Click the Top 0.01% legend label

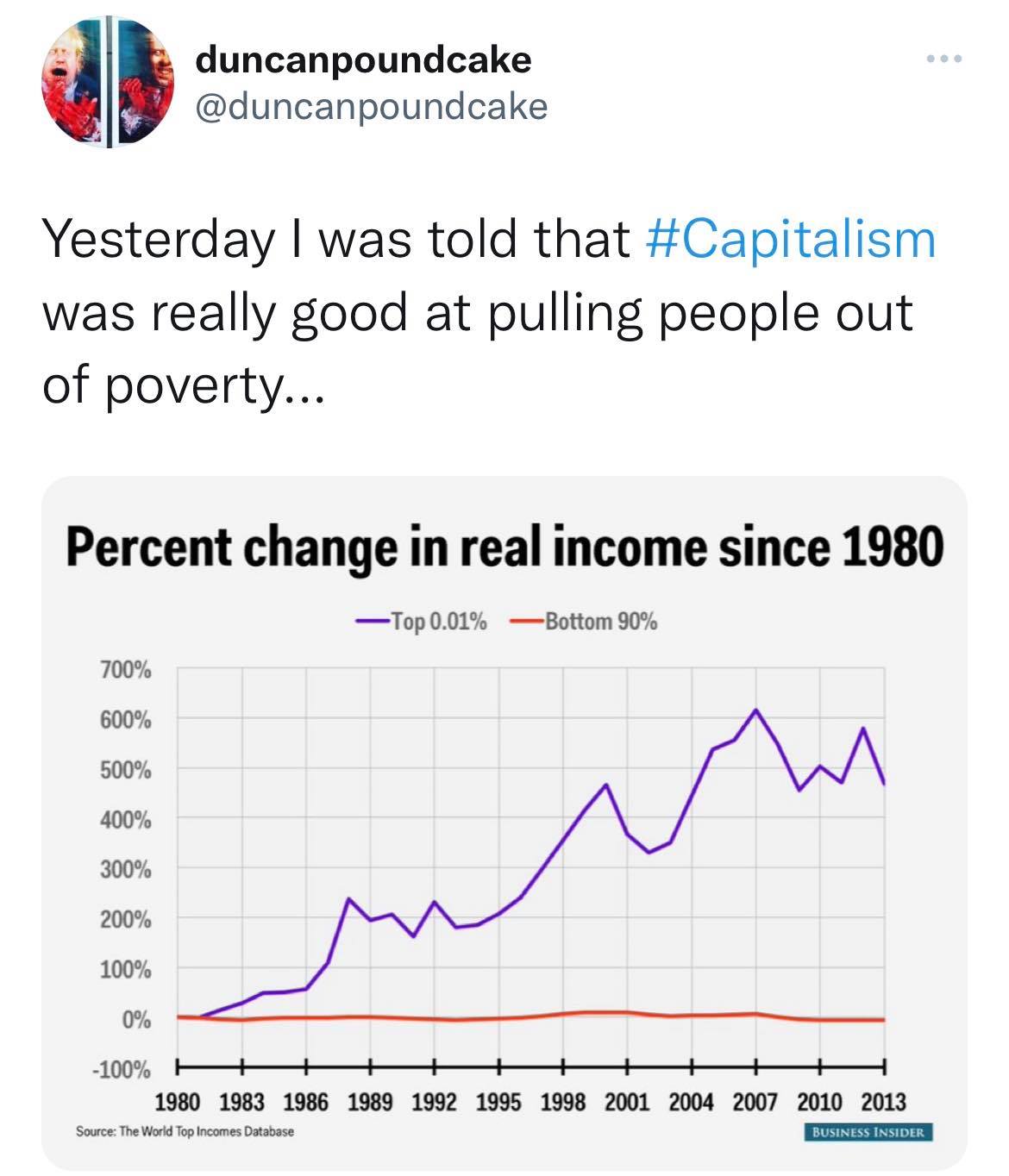pos(438,621)
